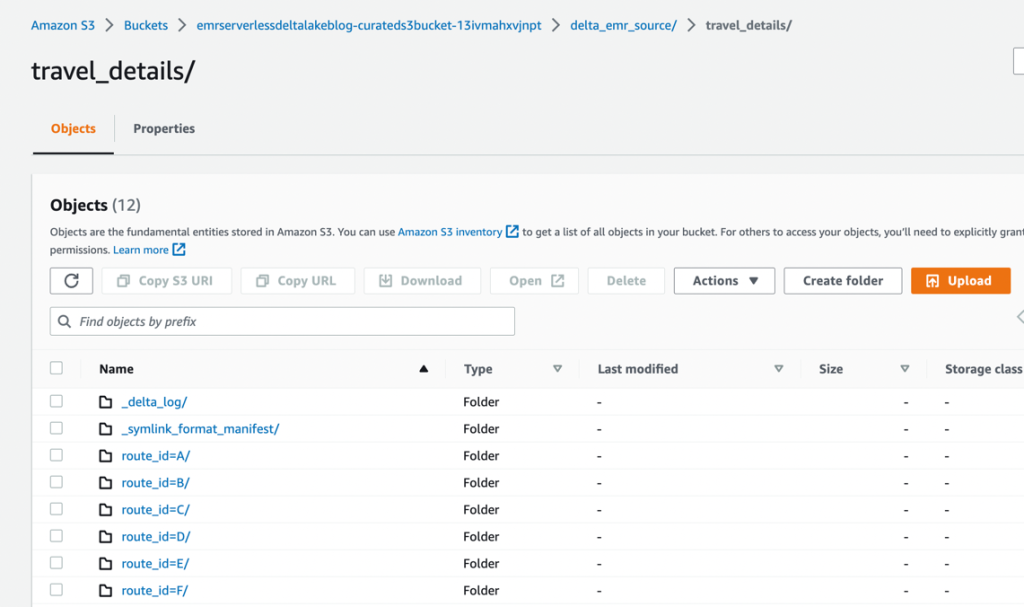Open the route_id=F/ folder link
The height and width of the screenshot is (607, 1024).
[155, 591]
